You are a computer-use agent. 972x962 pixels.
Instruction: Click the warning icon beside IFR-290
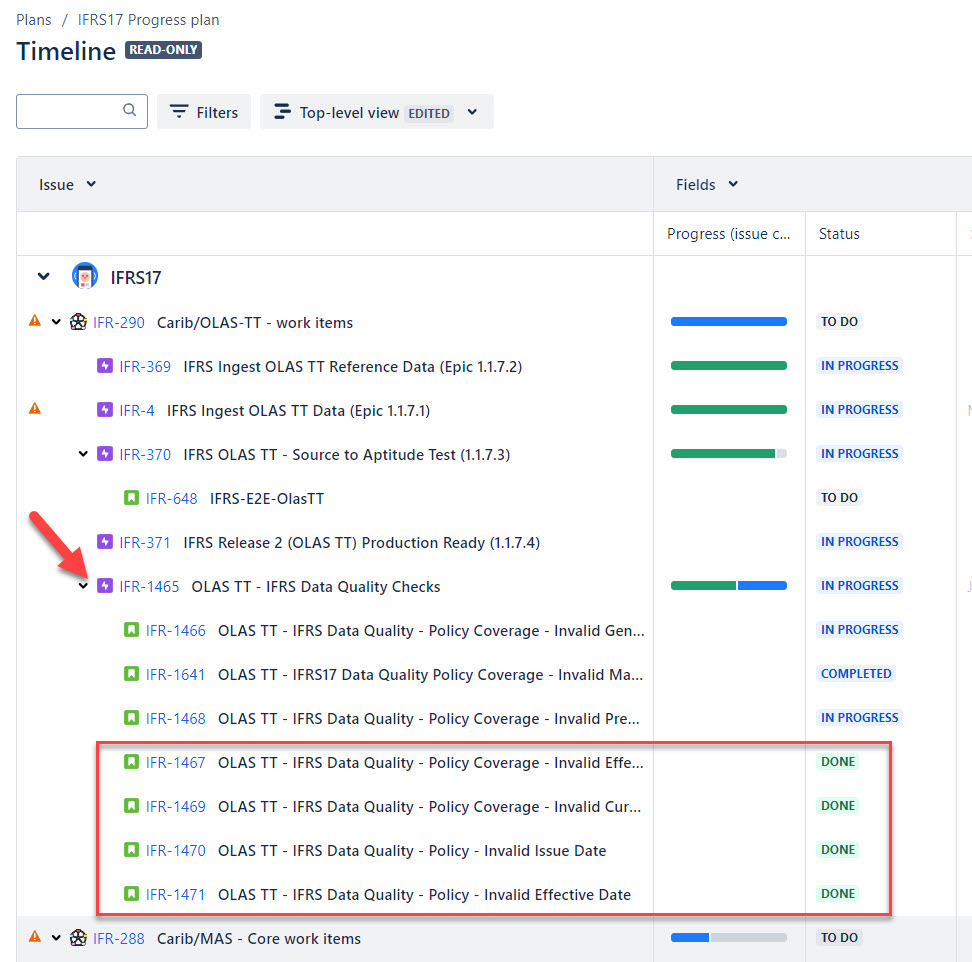coord(35,321)
